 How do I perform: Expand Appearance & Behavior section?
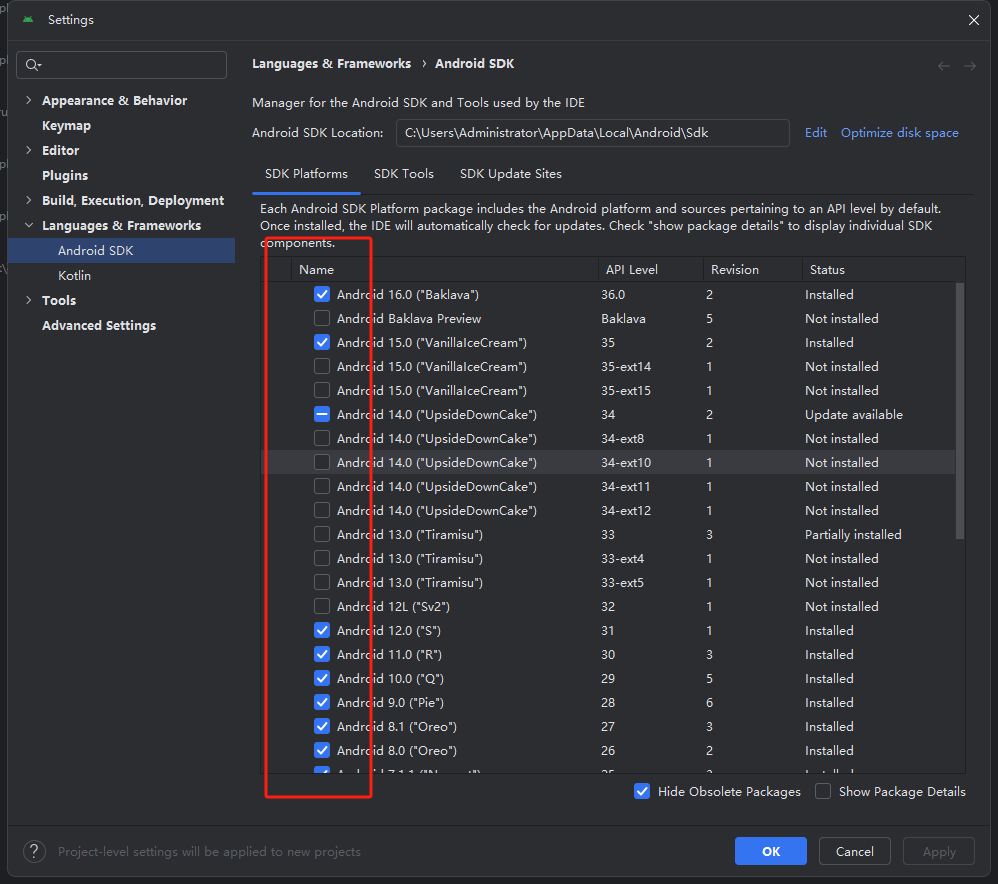[x=29, y=100]
